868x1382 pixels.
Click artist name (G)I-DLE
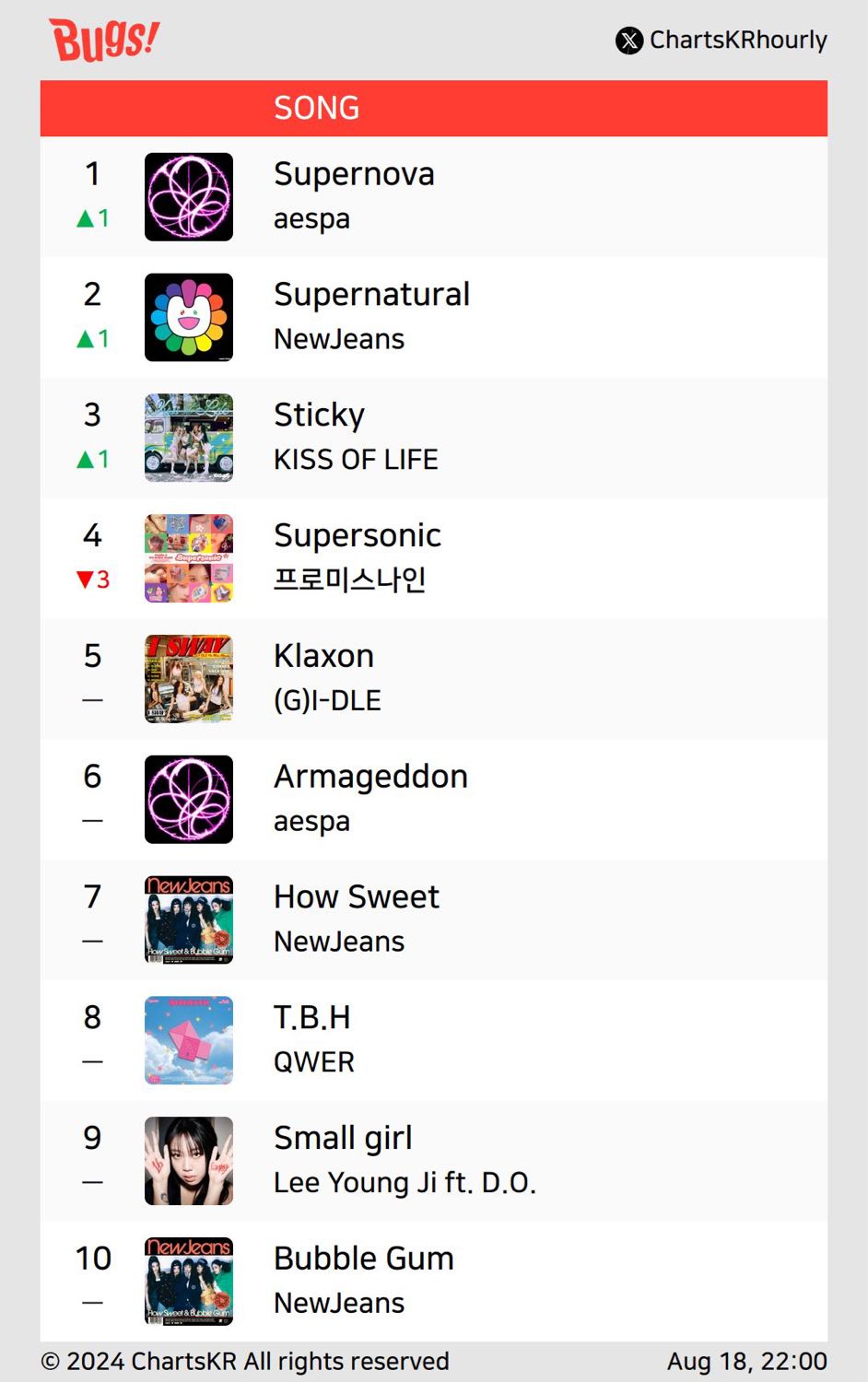point(327,700)
